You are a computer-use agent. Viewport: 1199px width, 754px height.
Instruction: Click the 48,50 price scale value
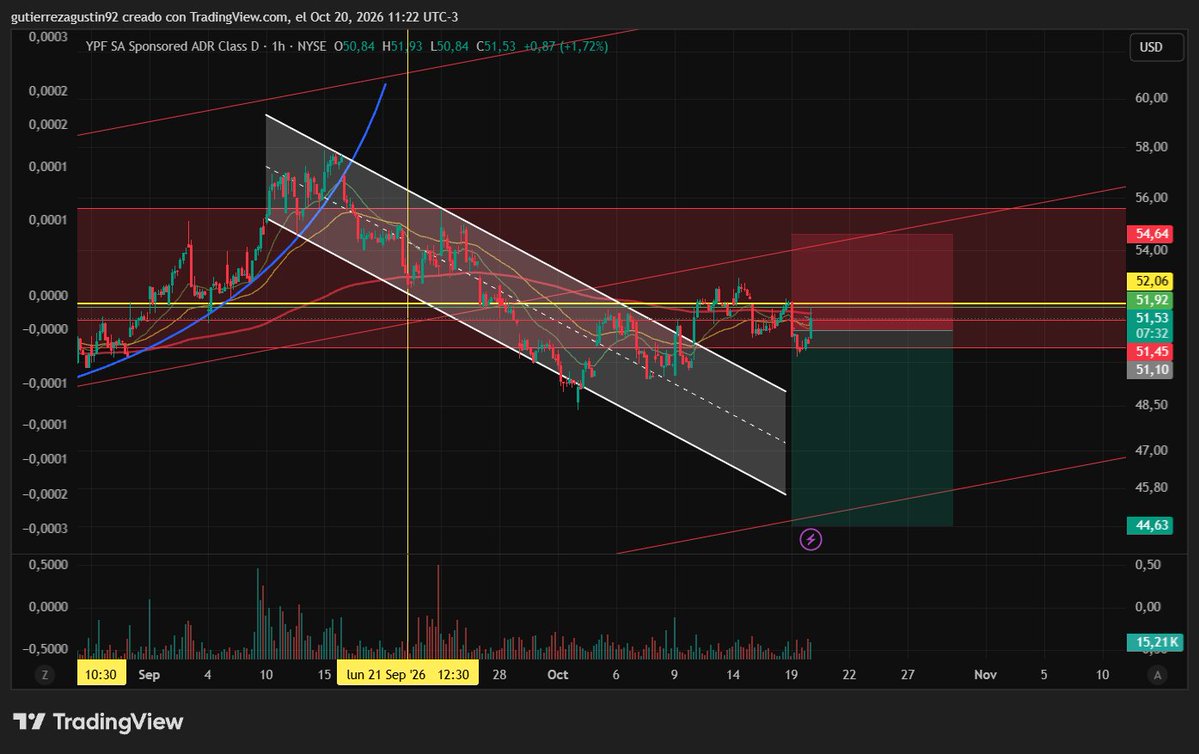click(x=1151, y=405)
